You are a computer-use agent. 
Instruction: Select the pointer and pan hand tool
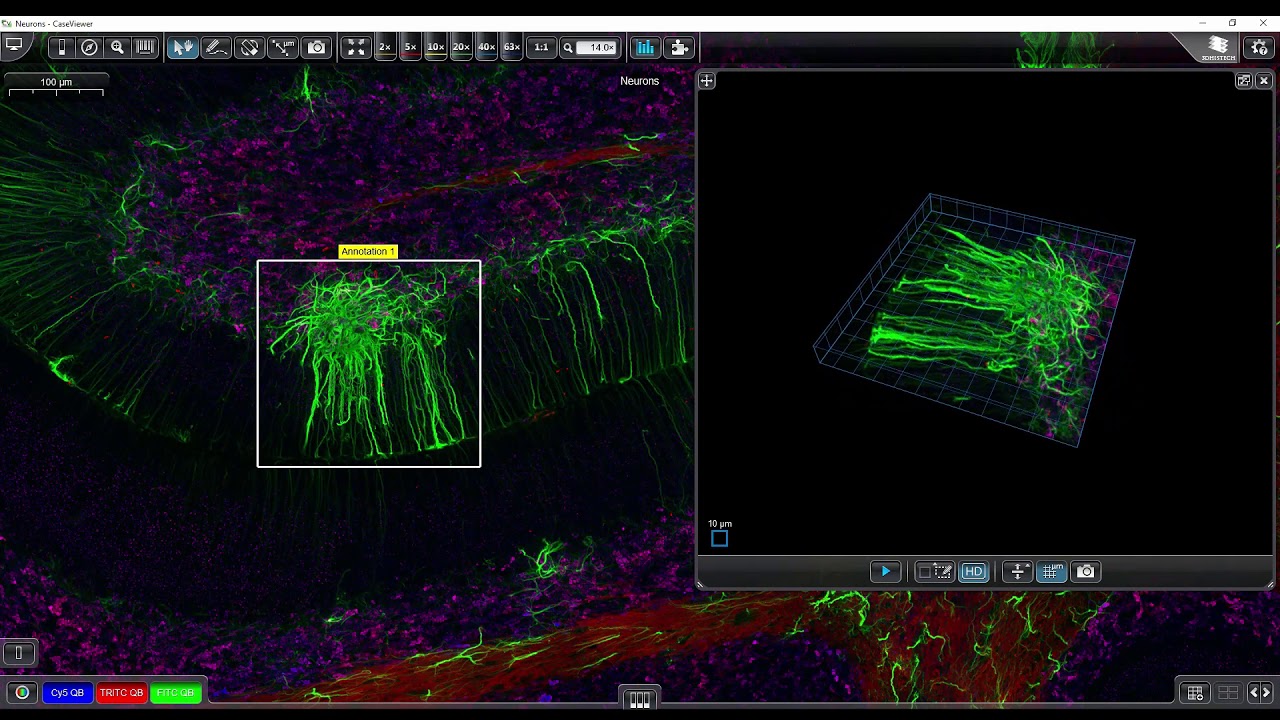pos(182,47)
